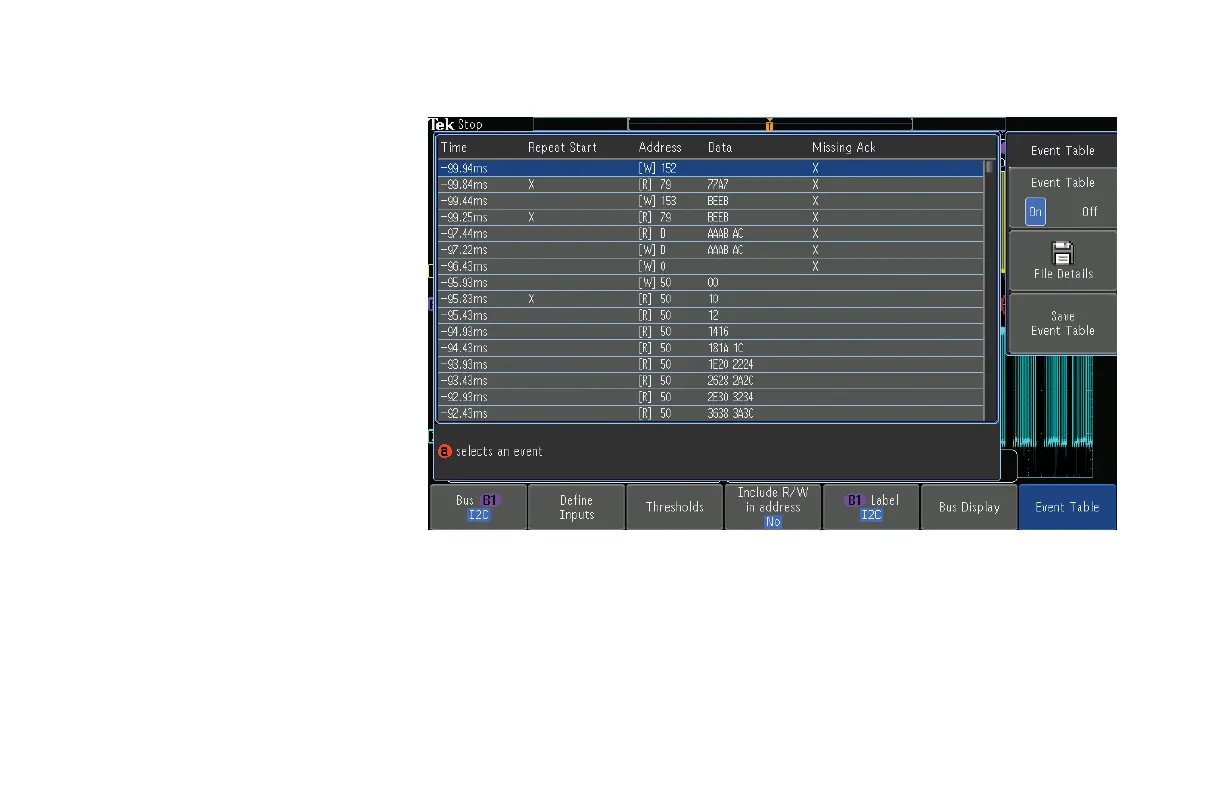Viewport: 1224px width, 792px height.
Task: Save Event Table
Action: (1062, 323)
